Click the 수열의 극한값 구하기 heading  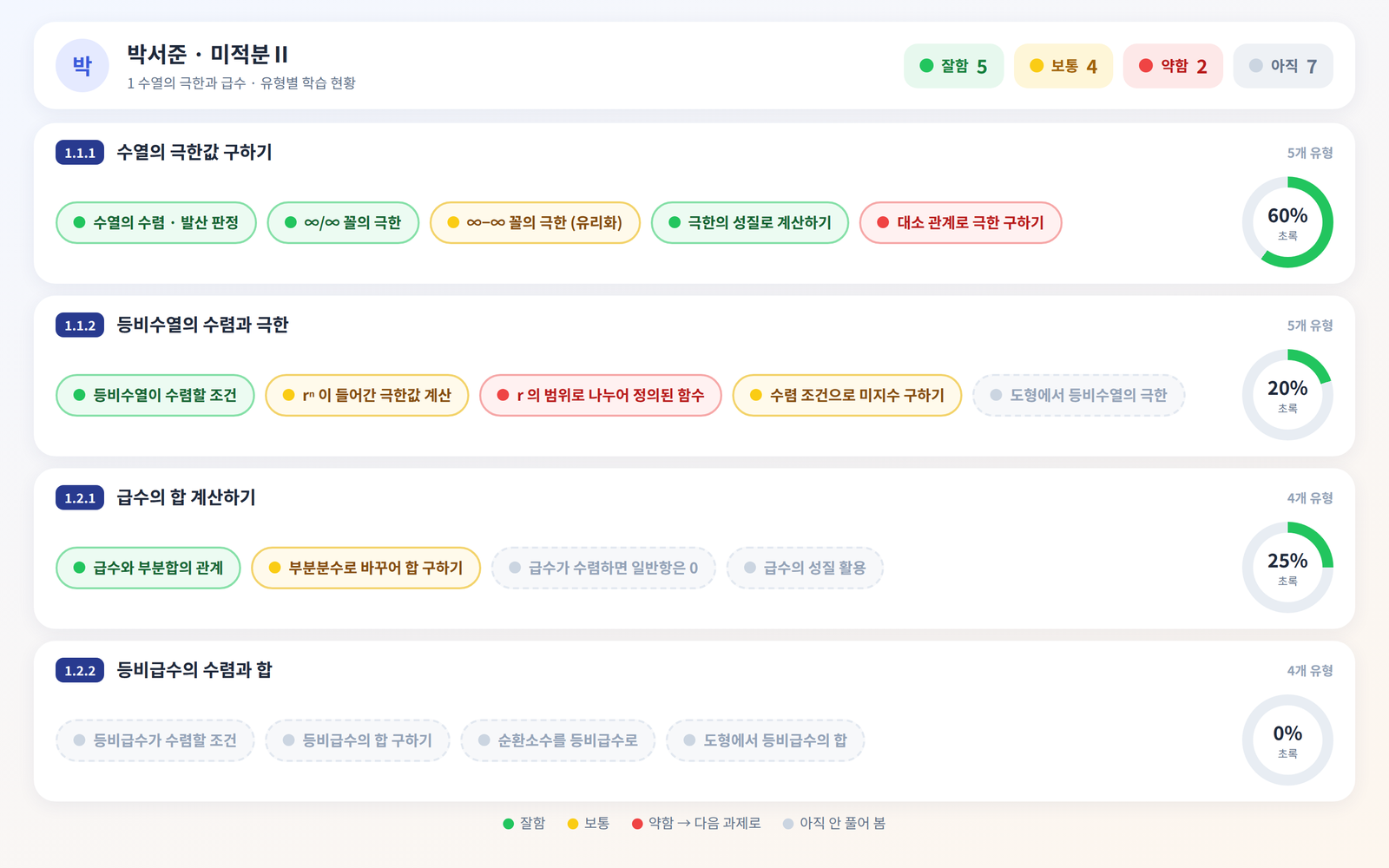(194, 153)
